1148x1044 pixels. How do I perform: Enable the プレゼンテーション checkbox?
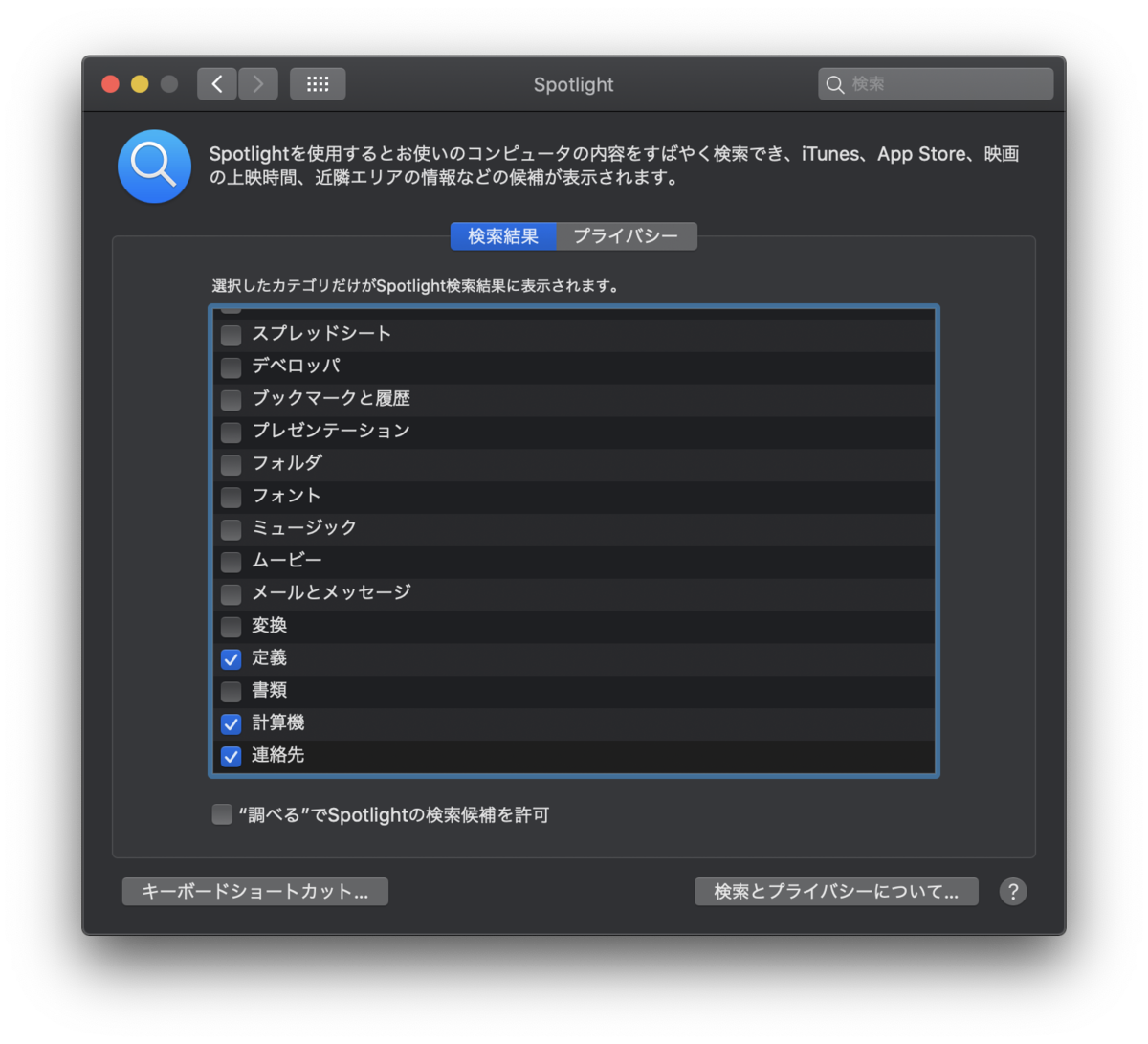tap(231, 433)
